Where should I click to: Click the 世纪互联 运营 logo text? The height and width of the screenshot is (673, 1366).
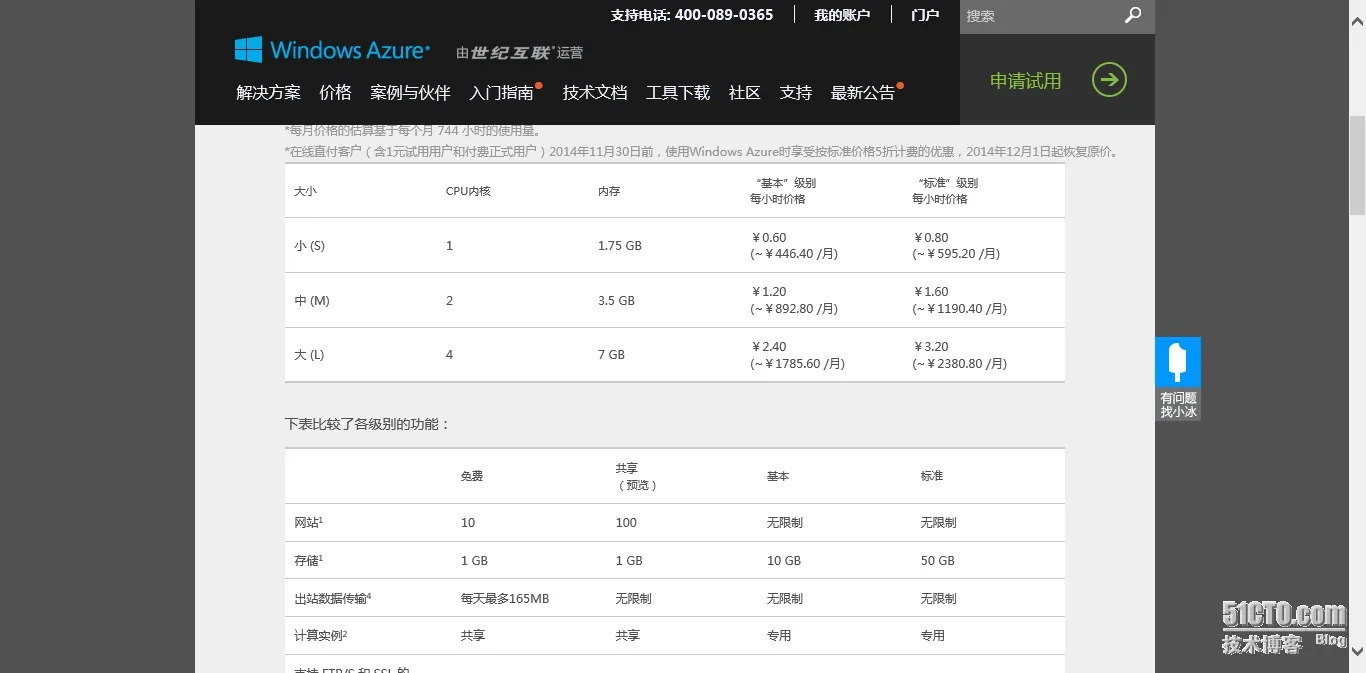[x=520, y=53]
